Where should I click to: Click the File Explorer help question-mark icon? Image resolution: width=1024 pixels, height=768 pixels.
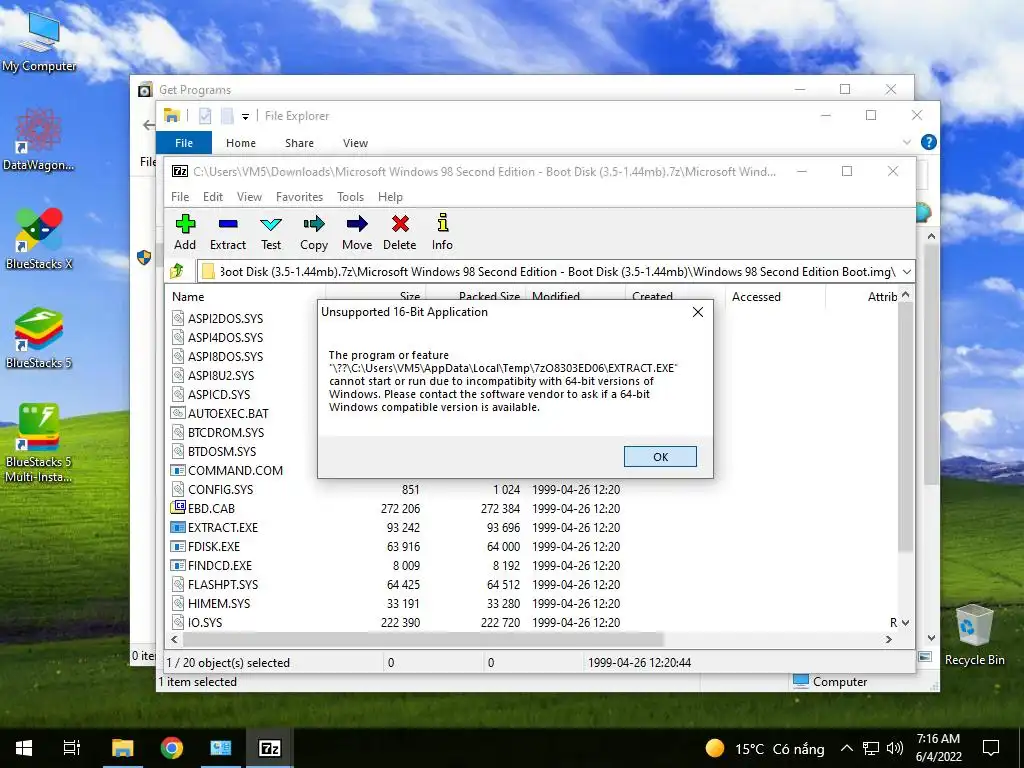tap(929, 142)
